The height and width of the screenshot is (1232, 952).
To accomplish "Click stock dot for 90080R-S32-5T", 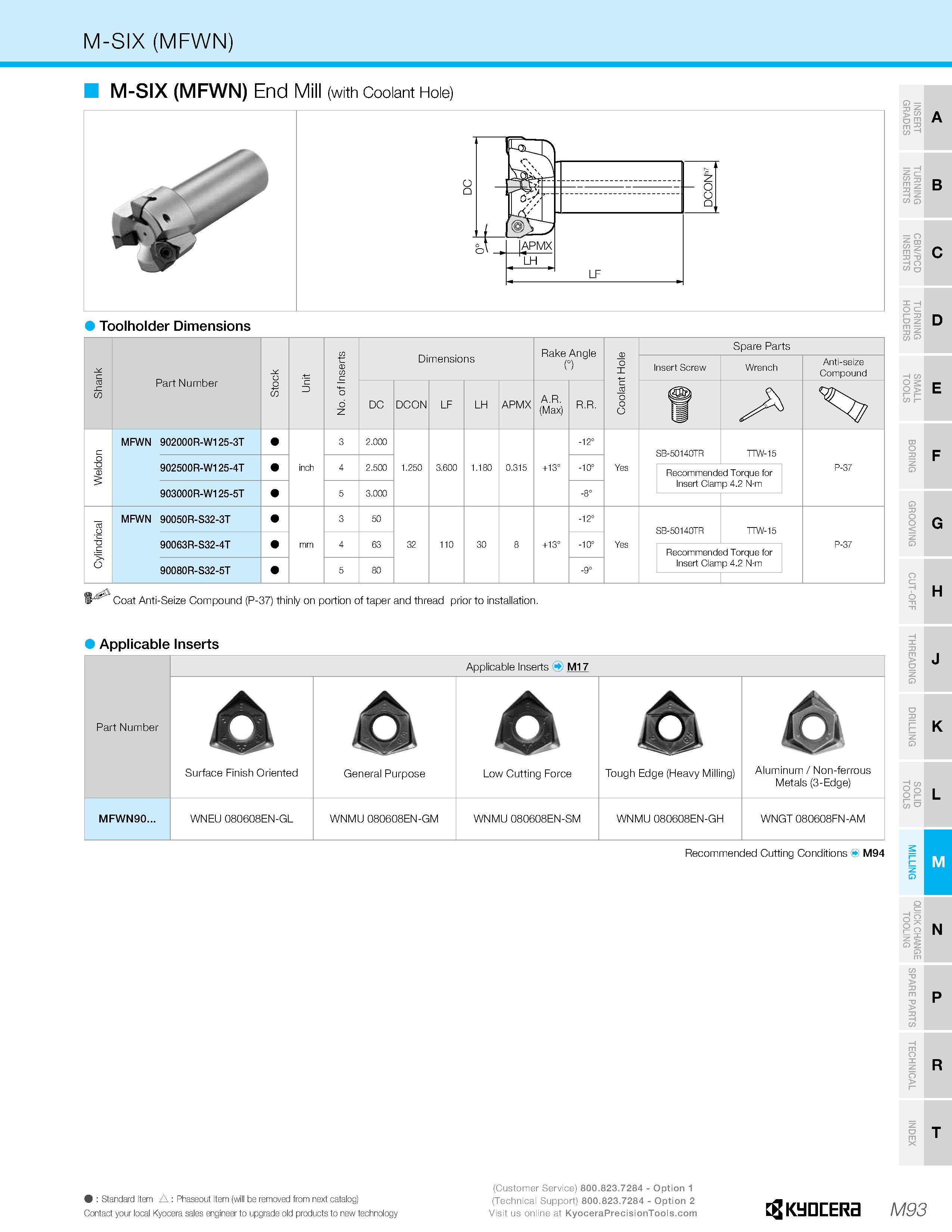I will pos(275,570).
